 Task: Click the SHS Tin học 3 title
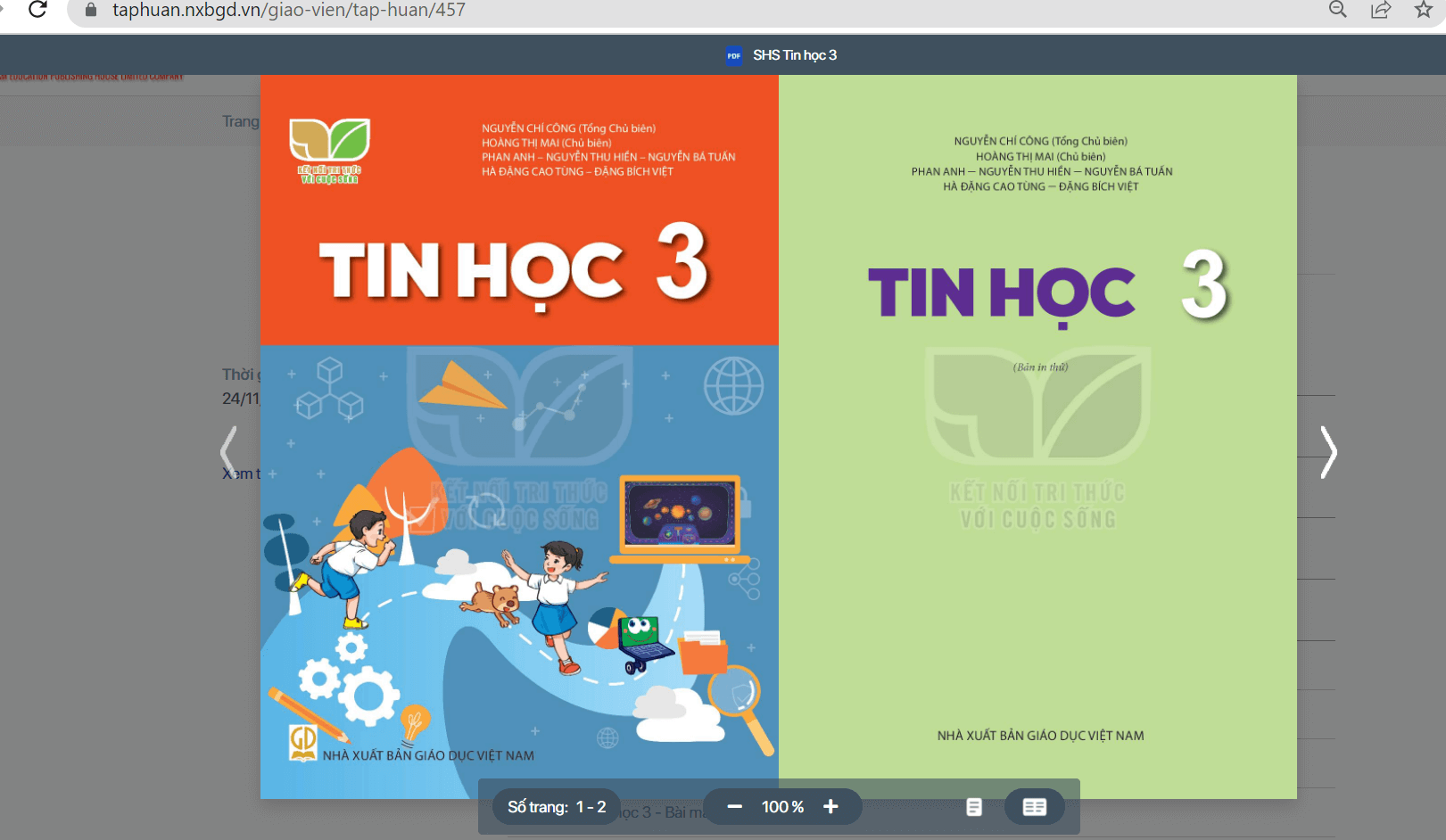pyautogui.click(x=795, y=55)
